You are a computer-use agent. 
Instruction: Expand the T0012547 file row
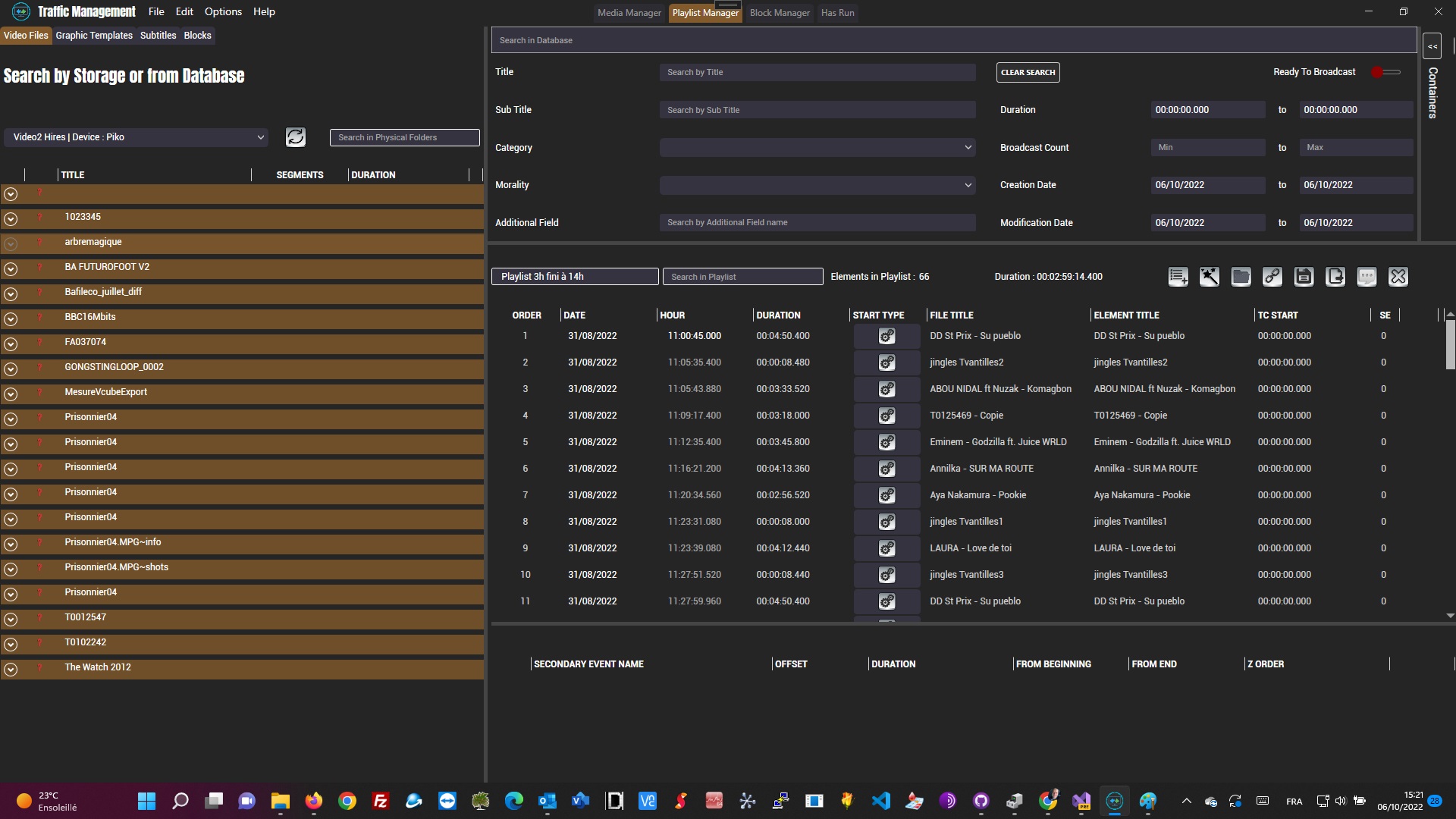pyautogui.click(x=11, y=620)
